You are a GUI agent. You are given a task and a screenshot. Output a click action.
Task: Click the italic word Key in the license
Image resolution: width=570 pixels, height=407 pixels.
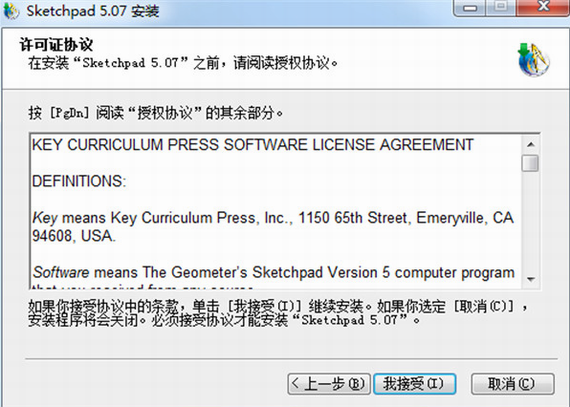click(x=45, y=218)
